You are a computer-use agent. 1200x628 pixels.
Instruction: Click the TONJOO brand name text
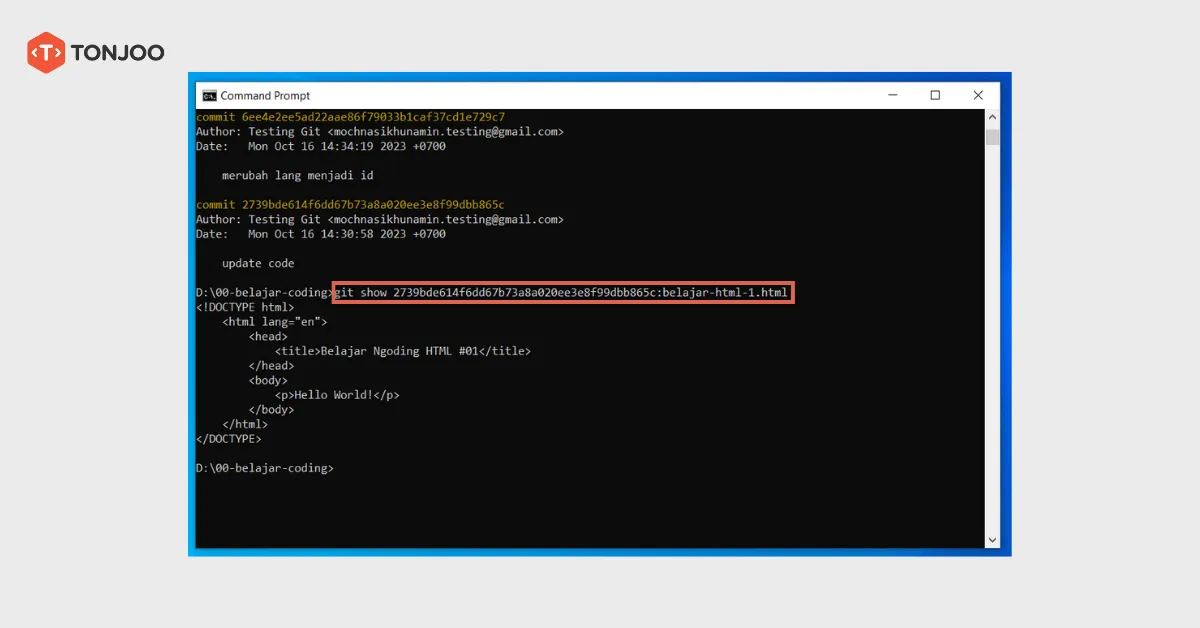117,53
